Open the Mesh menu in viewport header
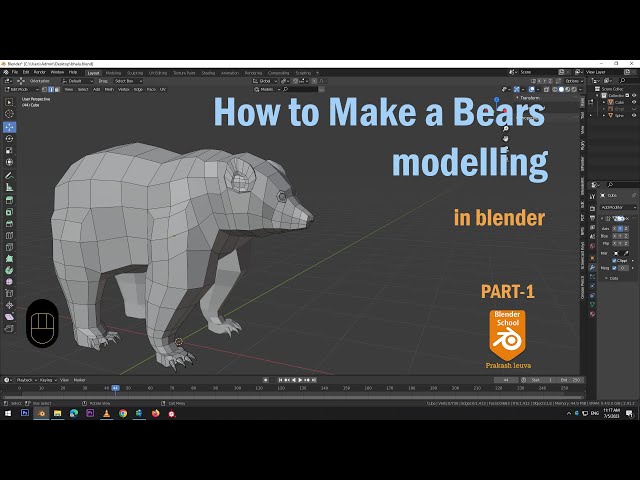Viewport: 640px width, 480px height. click(x=109, y=89)
